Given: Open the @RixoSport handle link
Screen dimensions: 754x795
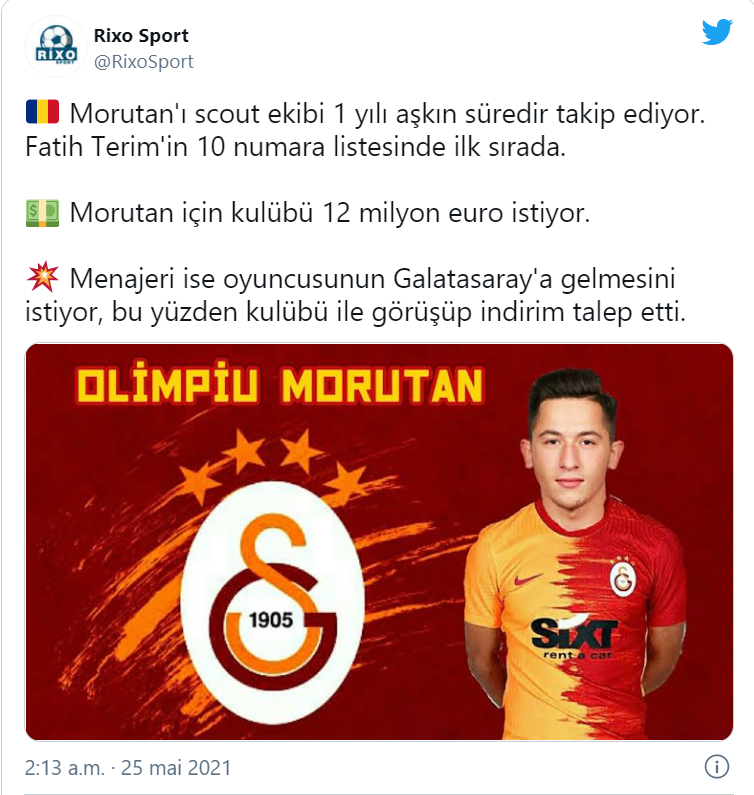Looking at the screenshot, I should point(143,62).
